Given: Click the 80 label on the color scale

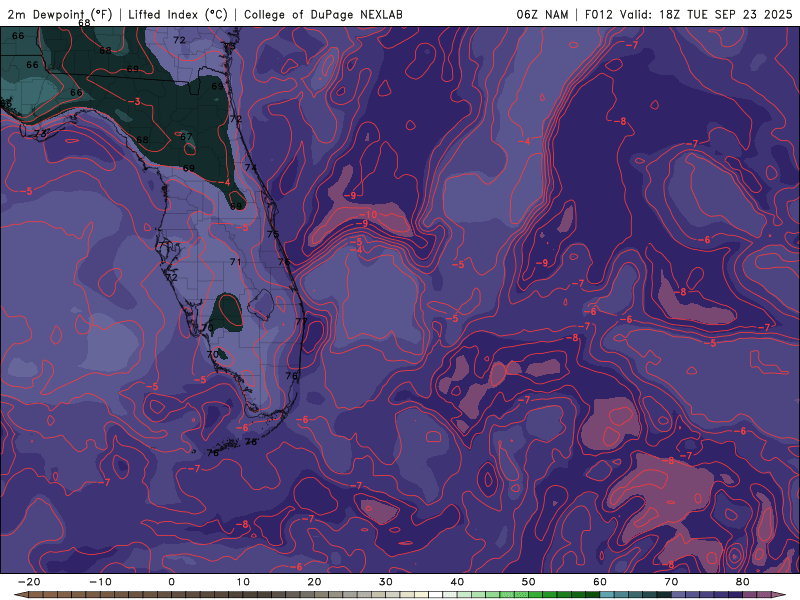Looking at the screenshot, I should [x=743, y=582].
